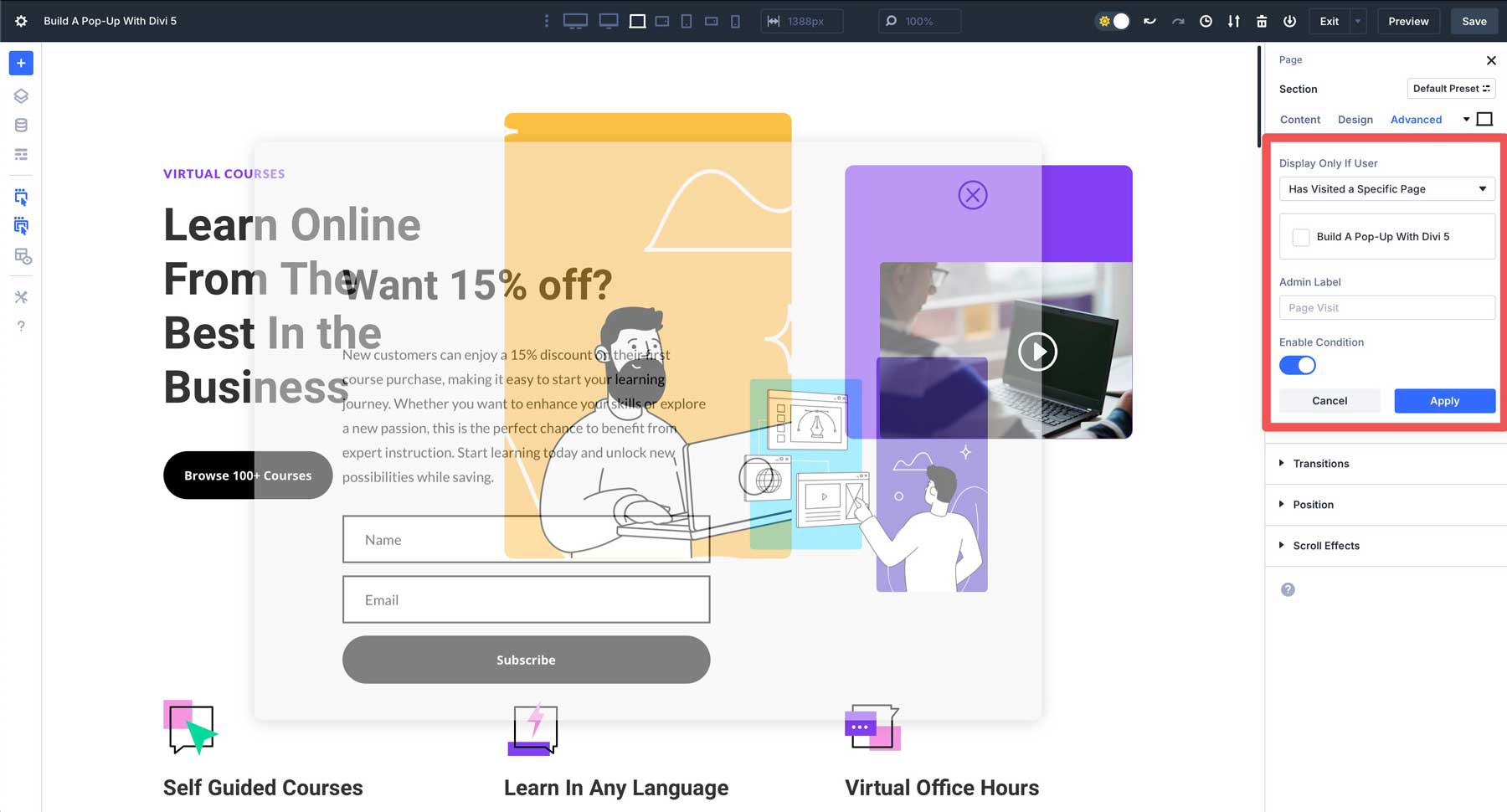The height and width of the screenshot is (812, 1507).
Task: Click the Browse 100+ Courses button
Action: (247, 475)
